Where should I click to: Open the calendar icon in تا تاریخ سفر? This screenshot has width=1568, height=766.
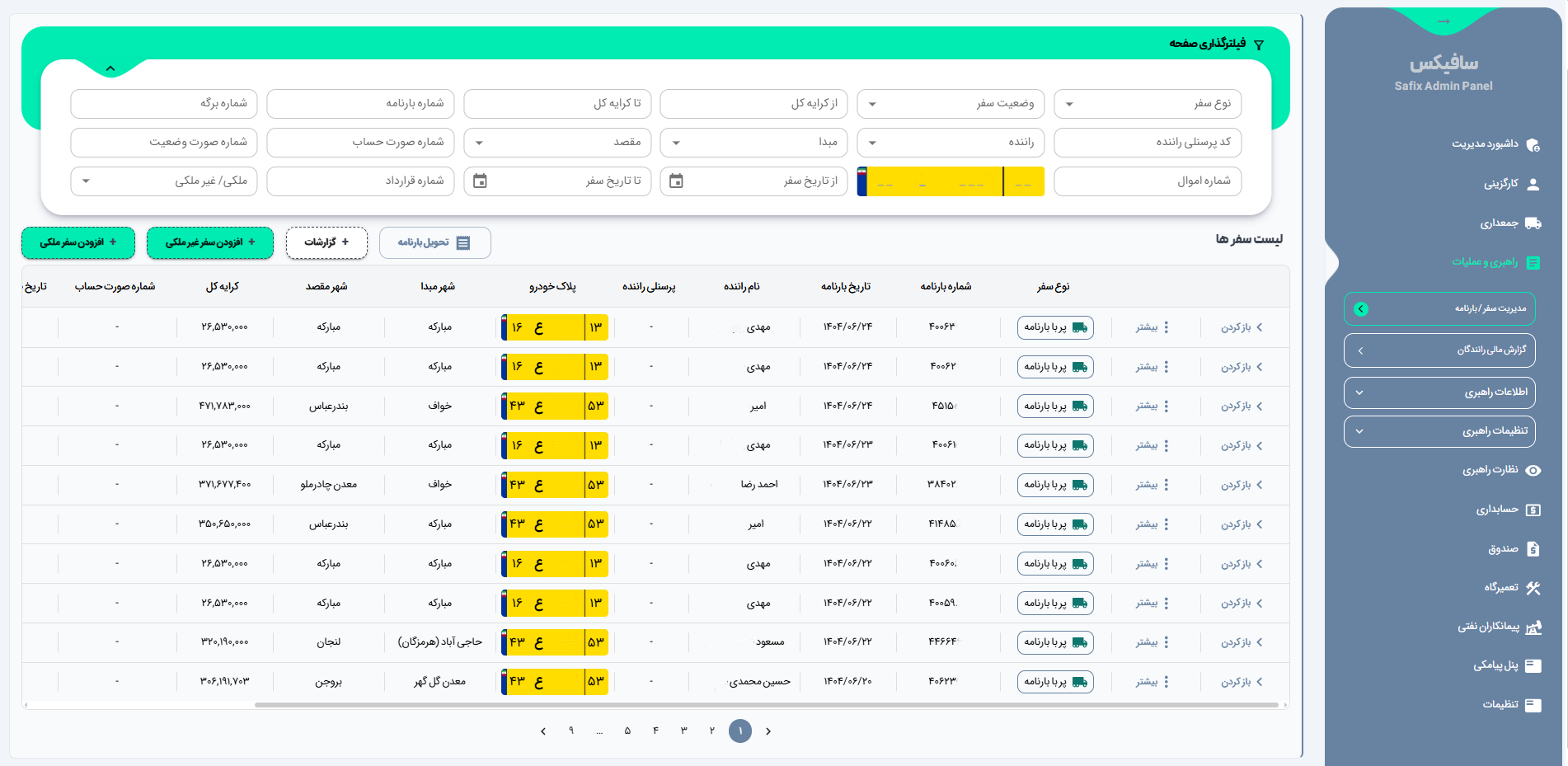tap(480, 181)
